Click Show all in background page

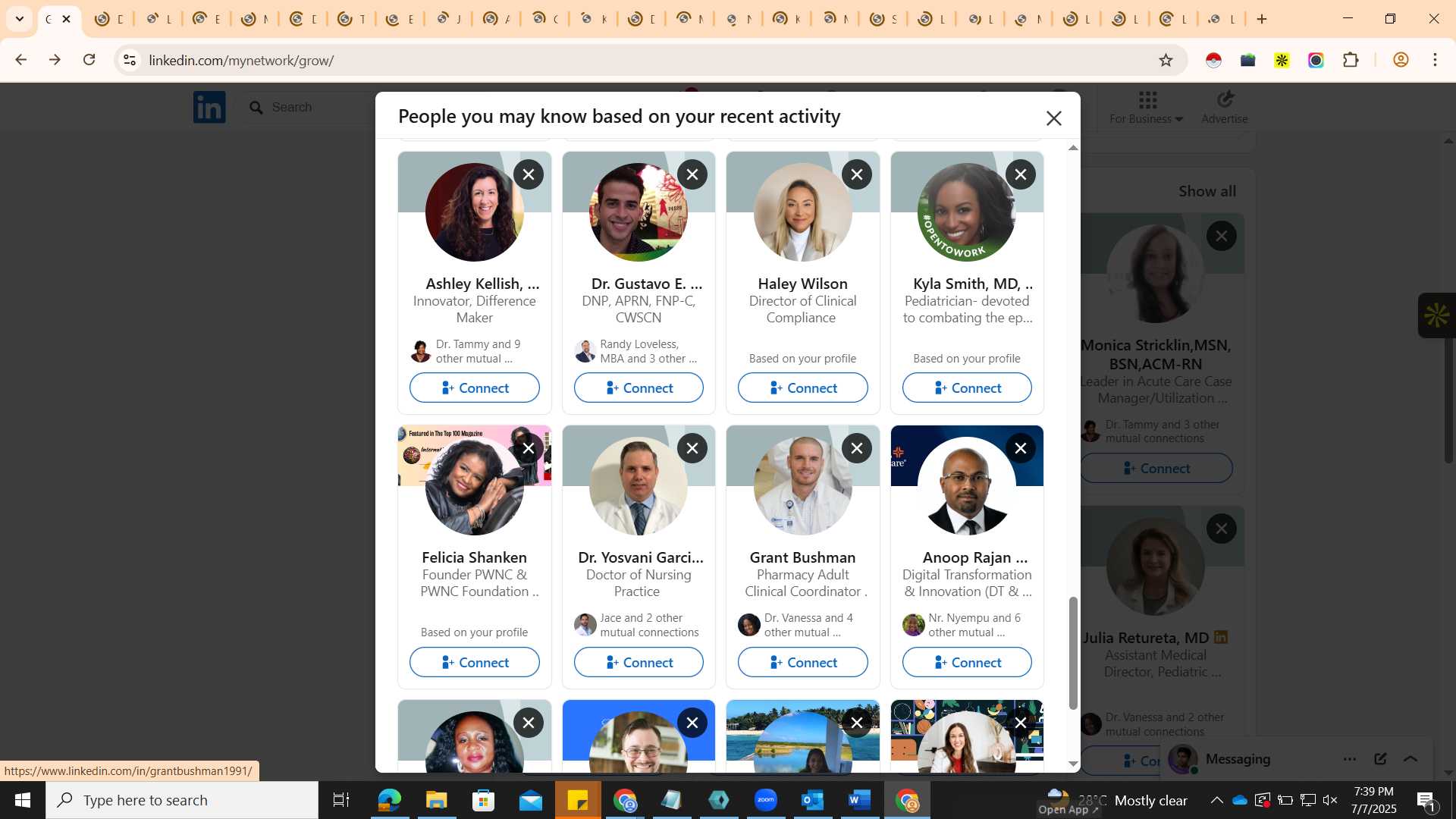click(x=1207, y=191)
